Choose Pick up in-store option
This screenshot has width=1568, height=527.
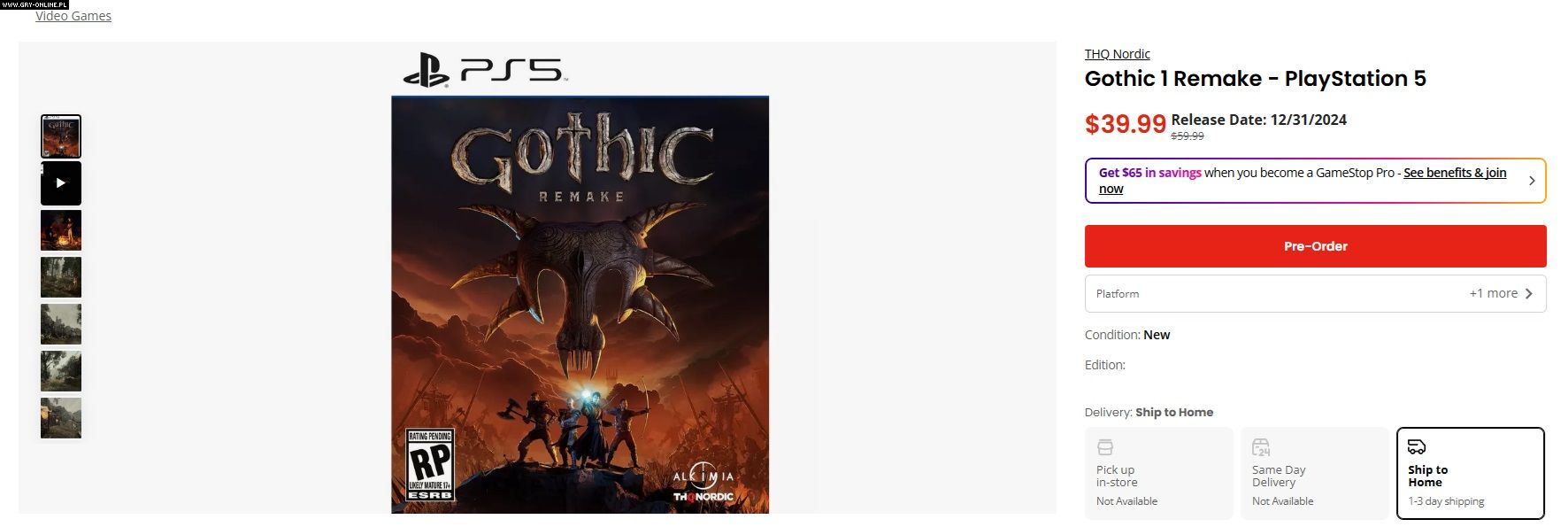coord(1159,473)
